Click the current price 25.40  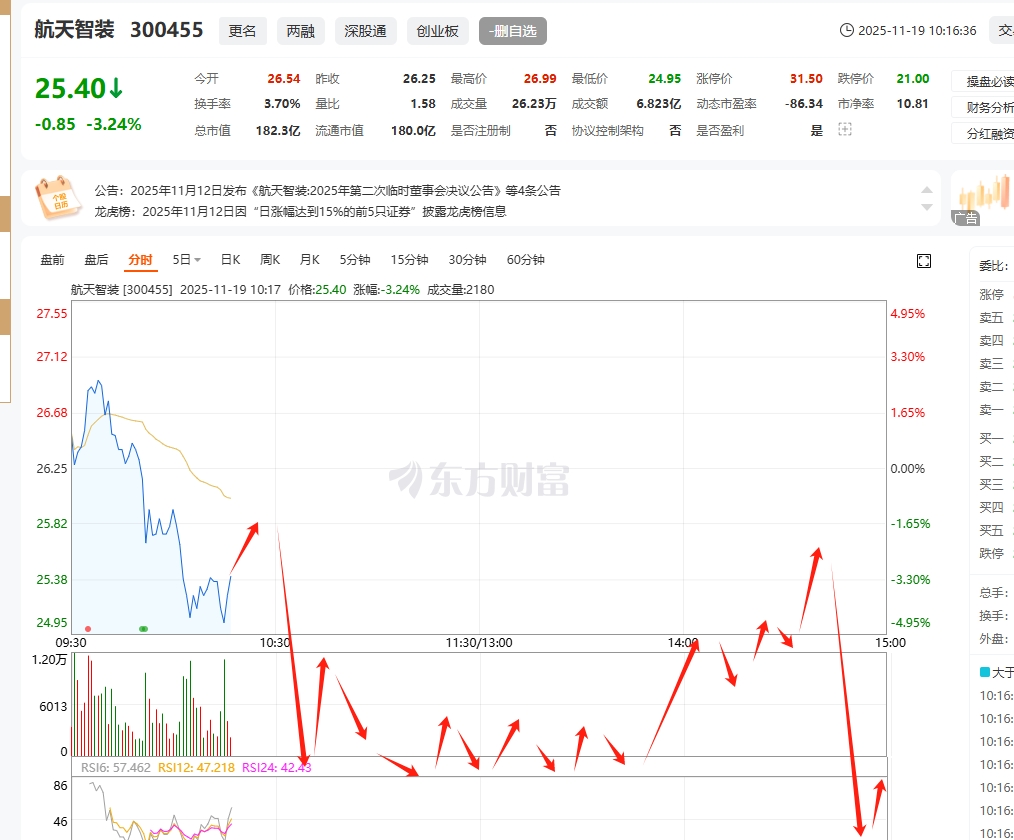(70, 89)
